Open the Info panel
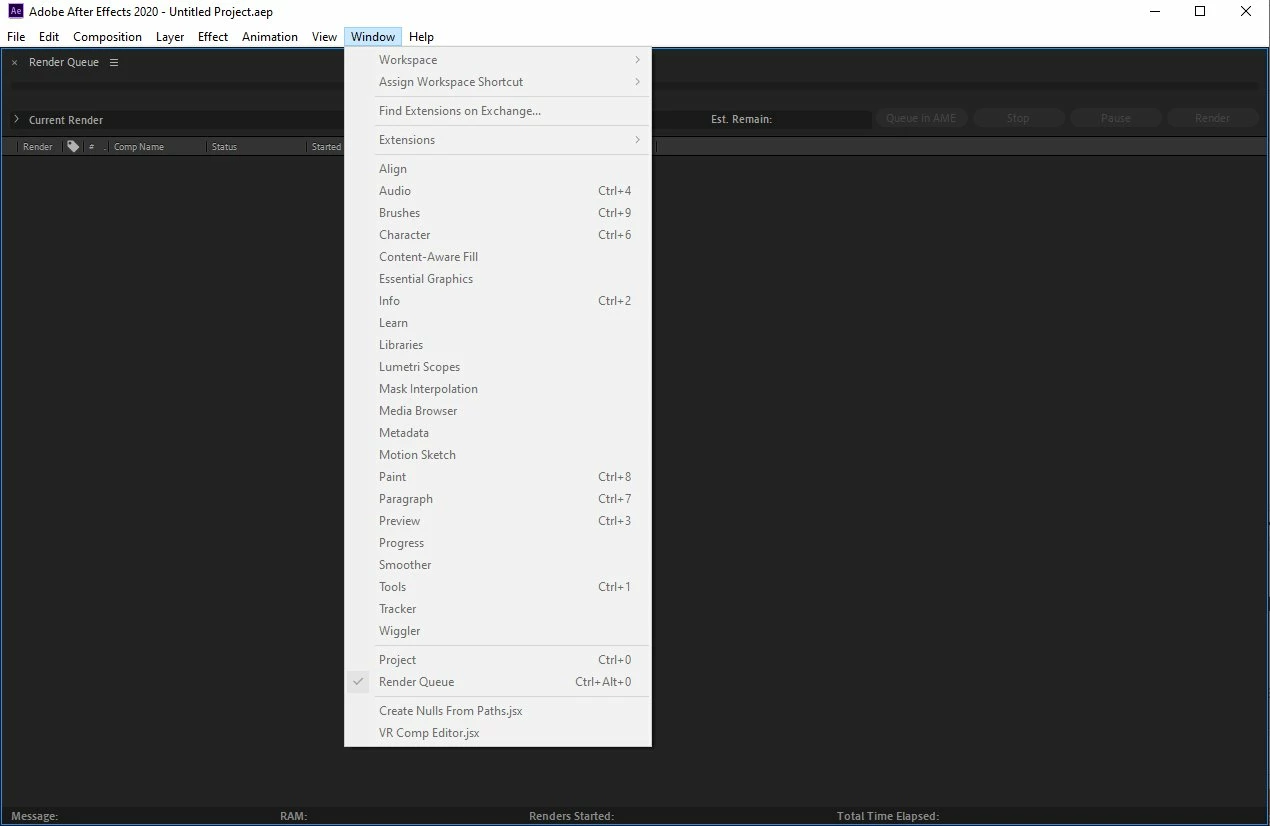 [x=498, y=301]
